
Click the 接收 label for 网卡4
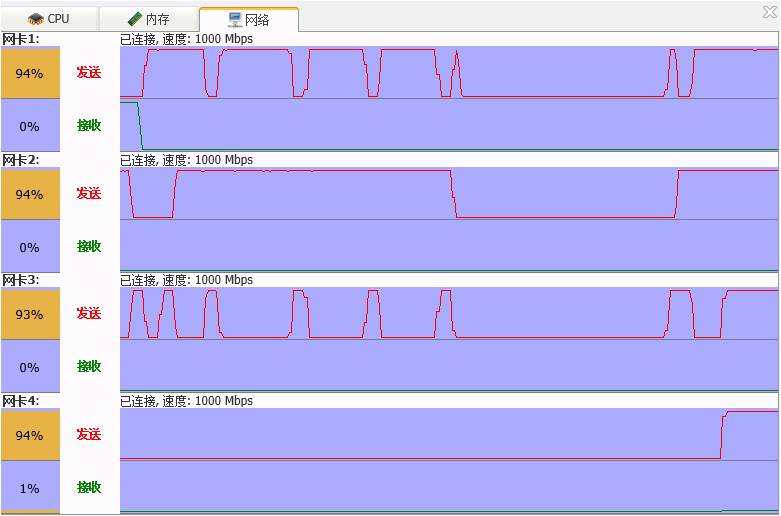pos(89,488)
